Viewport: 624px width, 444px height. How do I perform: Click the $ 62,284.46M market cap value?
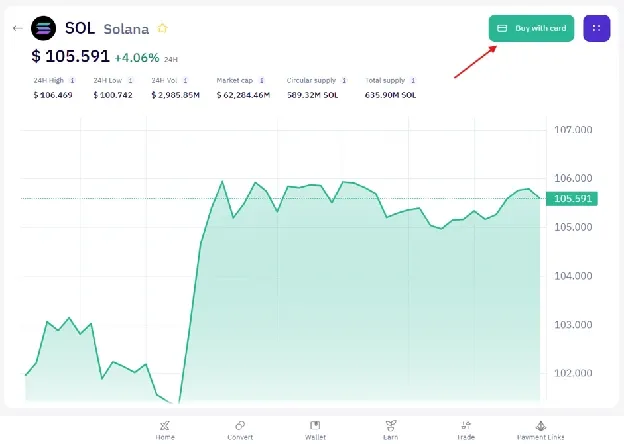pos(244,95)
